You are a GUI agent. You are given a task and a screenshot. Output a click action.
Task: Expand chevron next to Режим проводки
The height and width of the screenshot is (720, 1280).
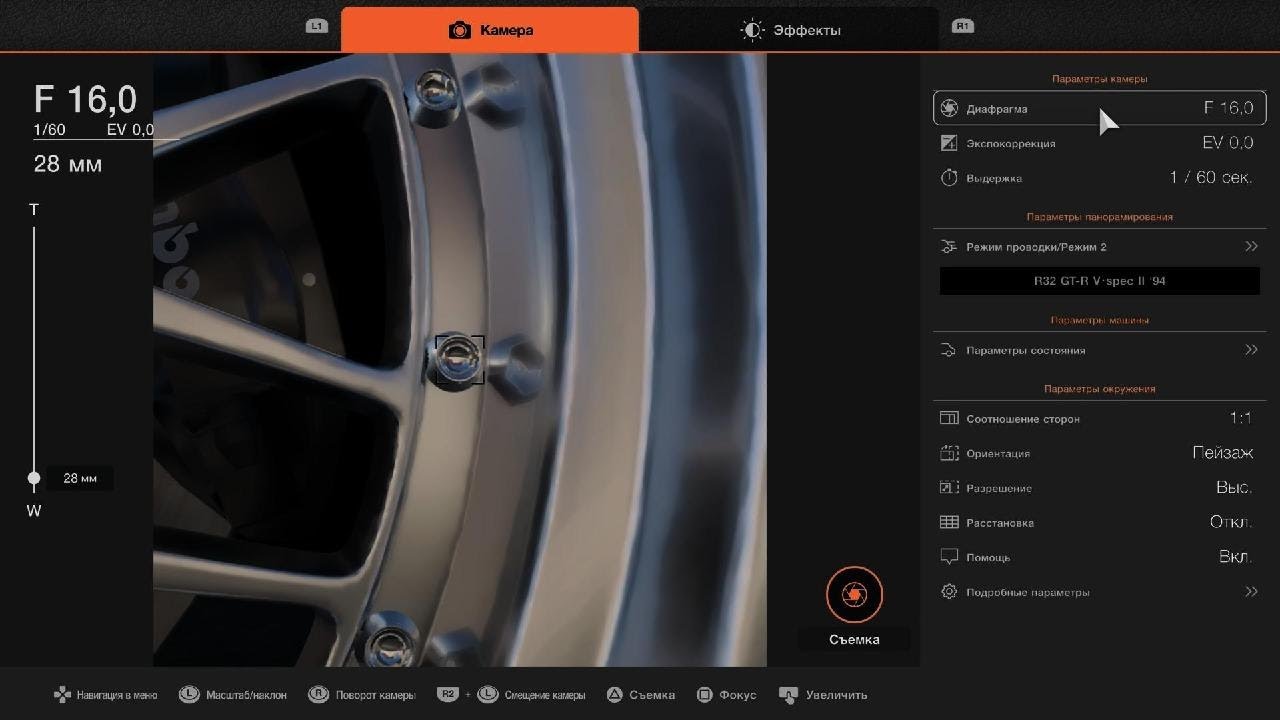(x=1251, y=246)
